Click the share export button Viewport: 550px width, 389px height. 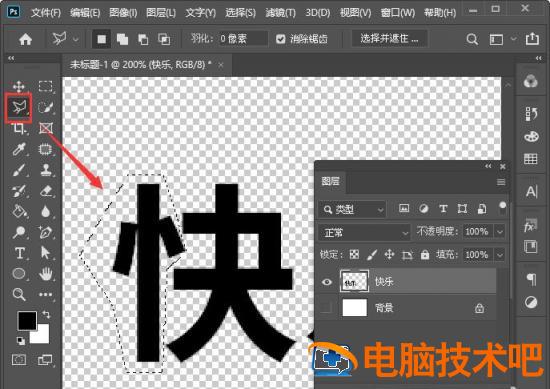pyautogui.click(x=532, y=39)
